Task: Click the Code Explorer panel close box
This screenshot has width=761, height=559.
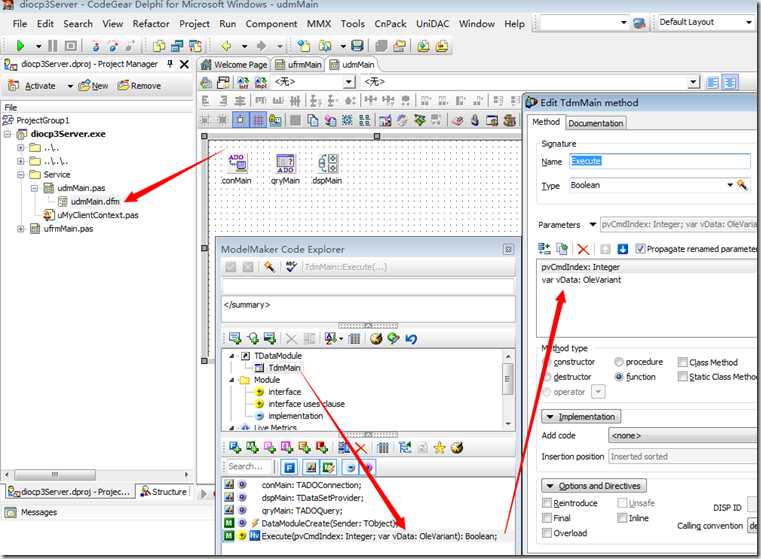Action: [x=508, y=249]
